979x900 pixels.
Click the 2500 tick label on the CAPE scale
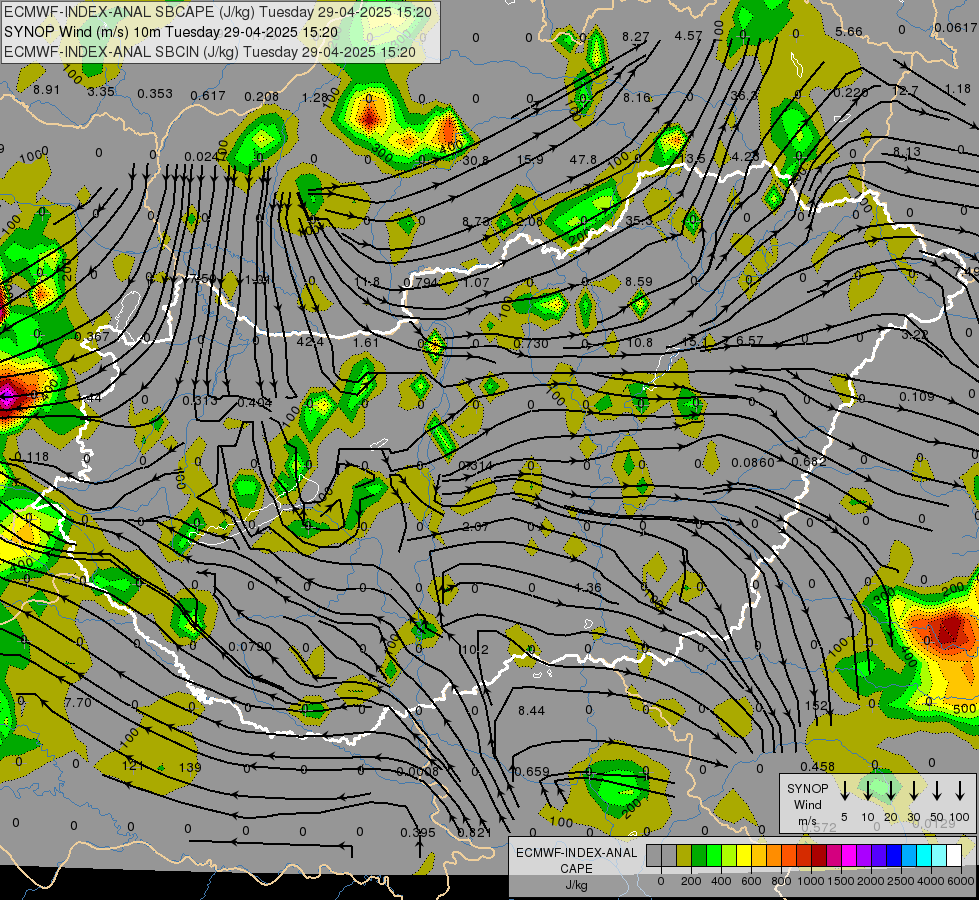tap(900, 881)
